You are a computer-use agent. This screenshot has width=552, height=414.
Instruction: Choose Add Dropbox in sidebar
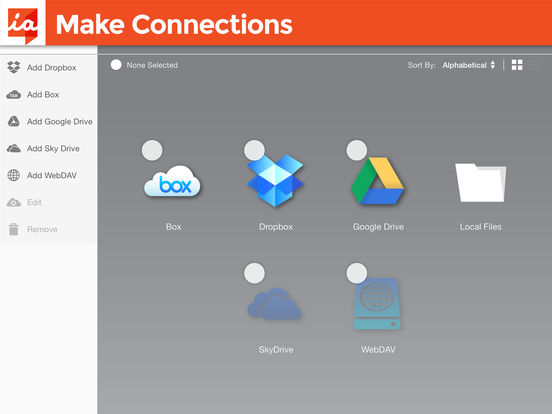pos(49,67)
